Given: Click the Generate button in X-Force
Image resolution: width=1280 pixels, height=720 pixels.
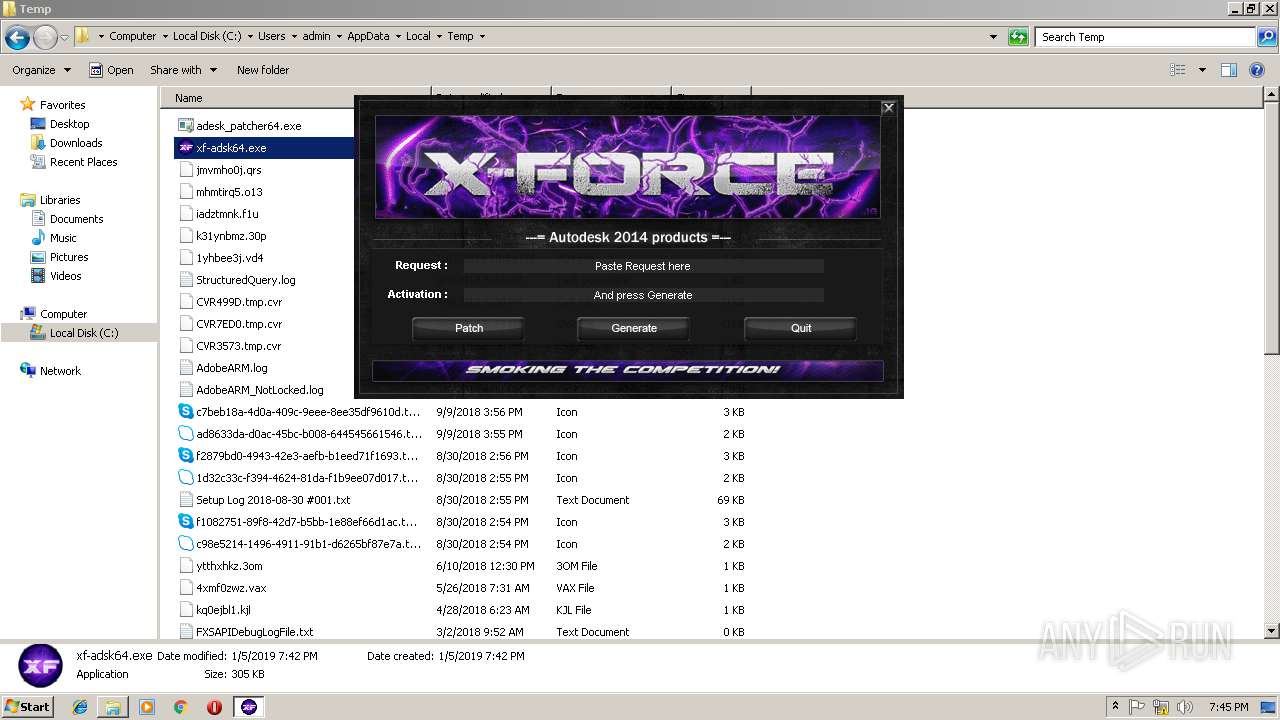Looking at the screenshot, I should coord(634,328).
